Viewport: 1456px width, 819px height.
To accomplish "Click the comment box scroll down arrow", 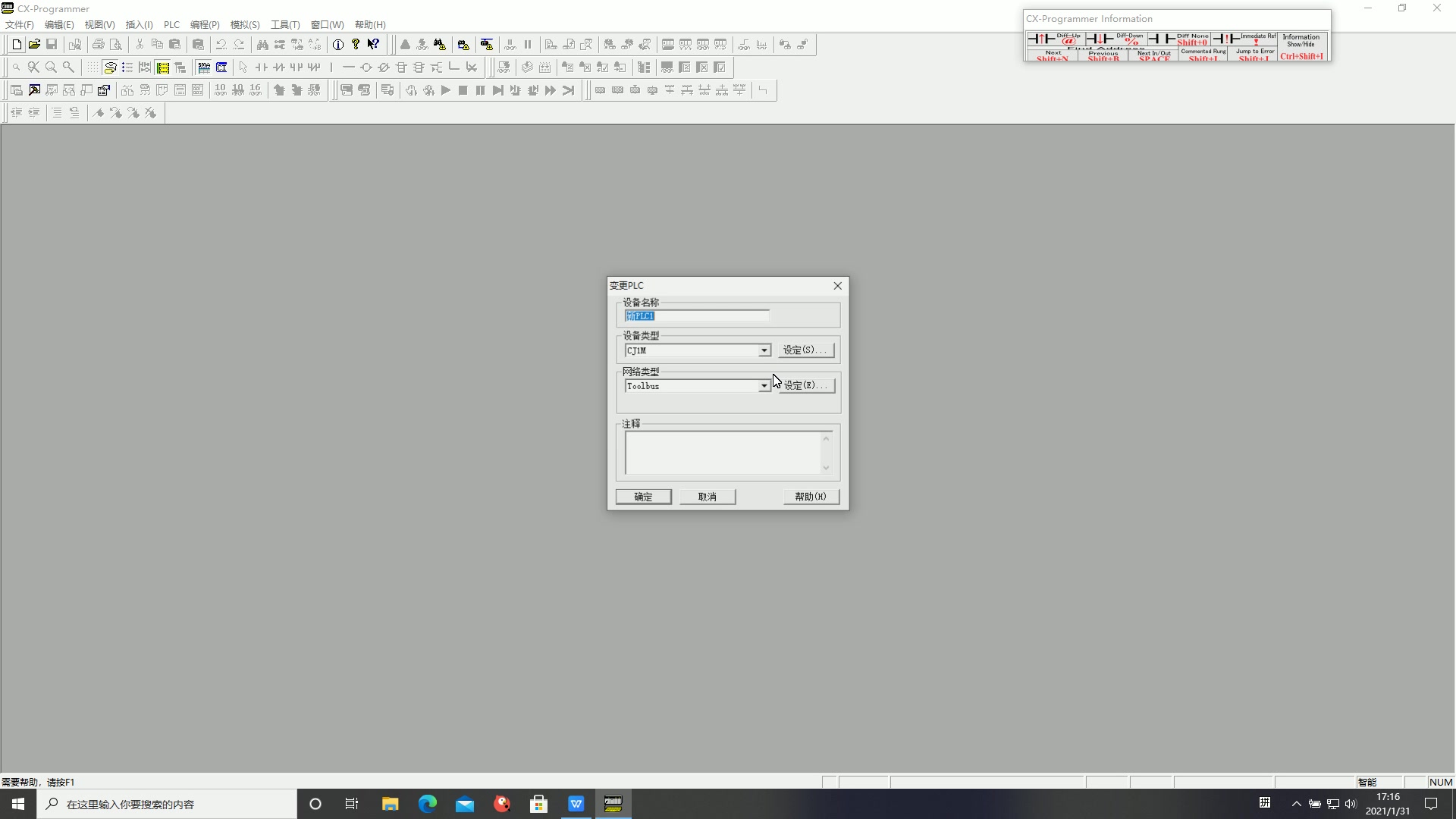I will pos(827,468).
